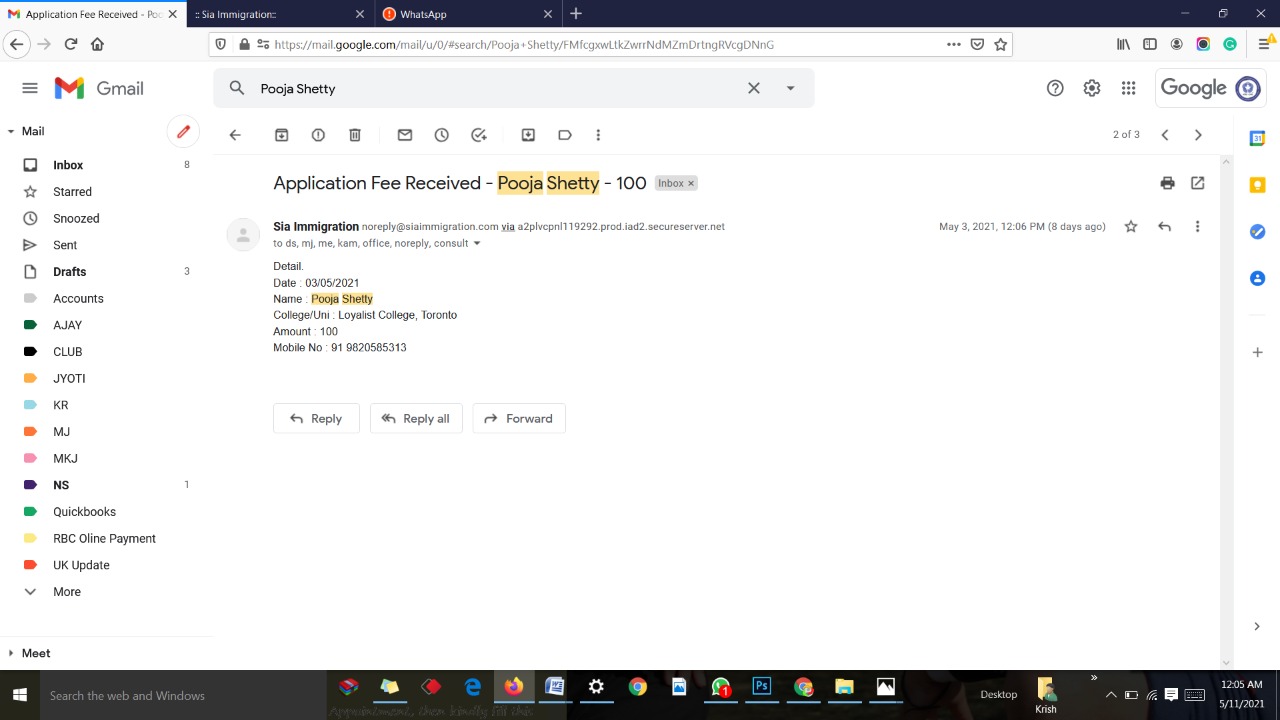The image size is (1280, 720).
Task: Open message More menu beside reply arrow
Action: (x=1197, y=227)
